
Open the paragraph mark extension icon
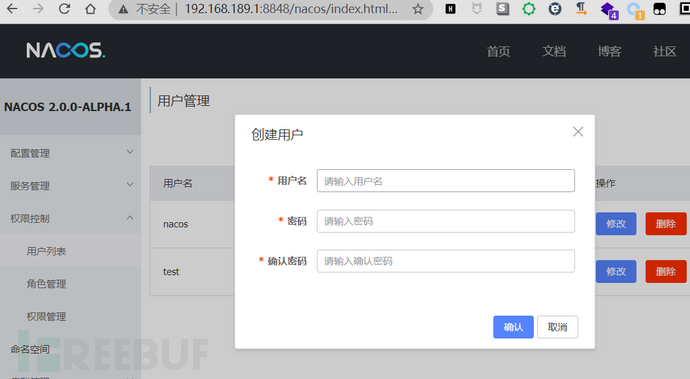click(581, 9)
